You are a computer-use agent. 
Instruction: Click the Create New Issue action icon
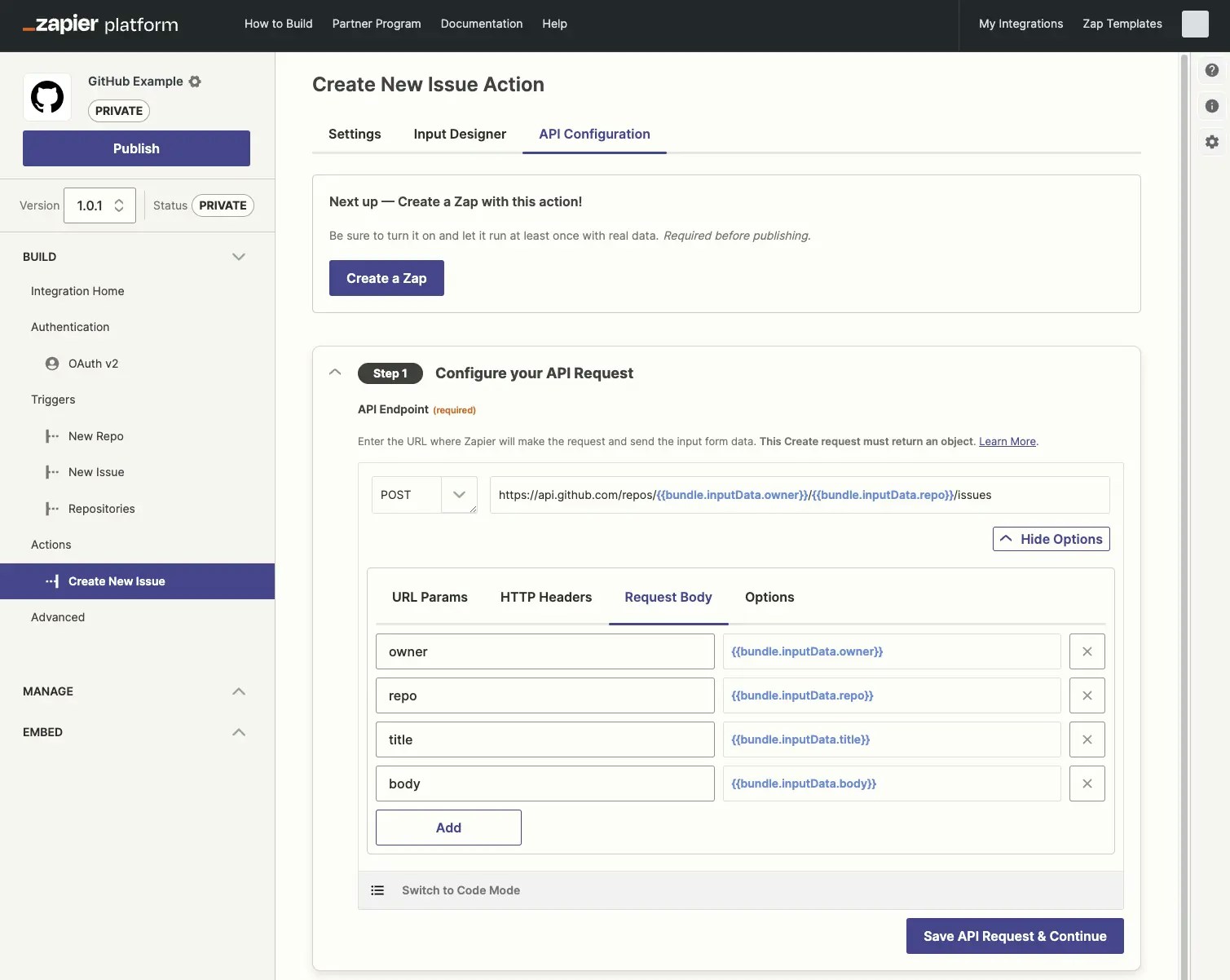(52, 581)
